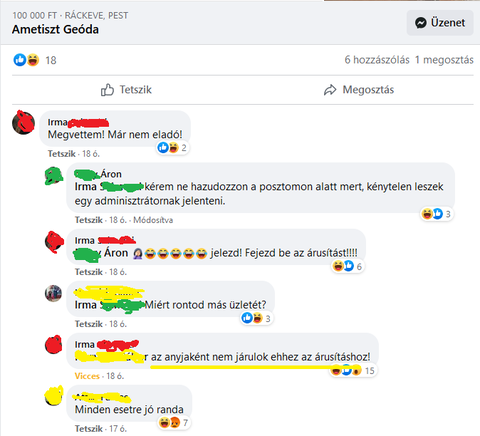Open reactions on 'Miért rontod más üzletét?' reply

coord(256,318)
